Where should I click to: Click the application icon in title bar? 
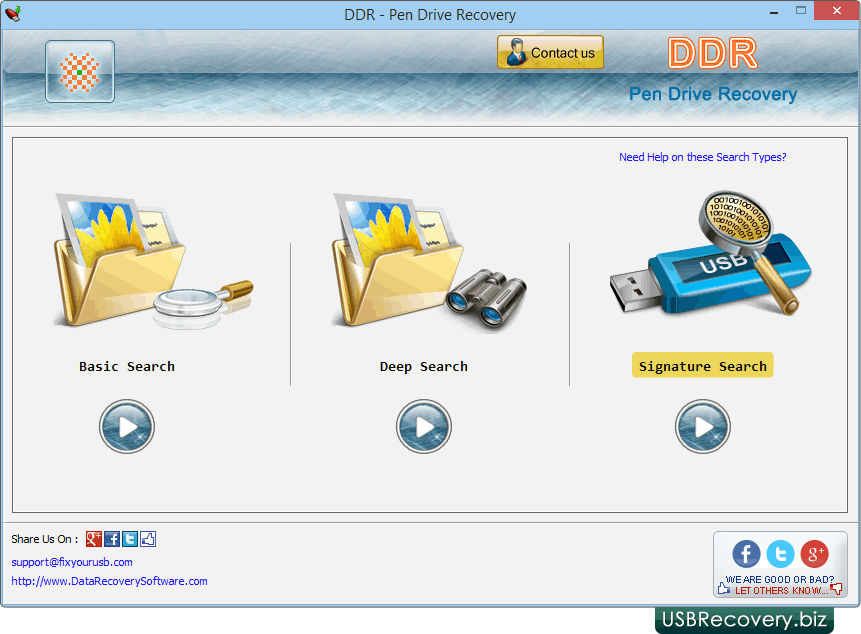click(13, 13)
